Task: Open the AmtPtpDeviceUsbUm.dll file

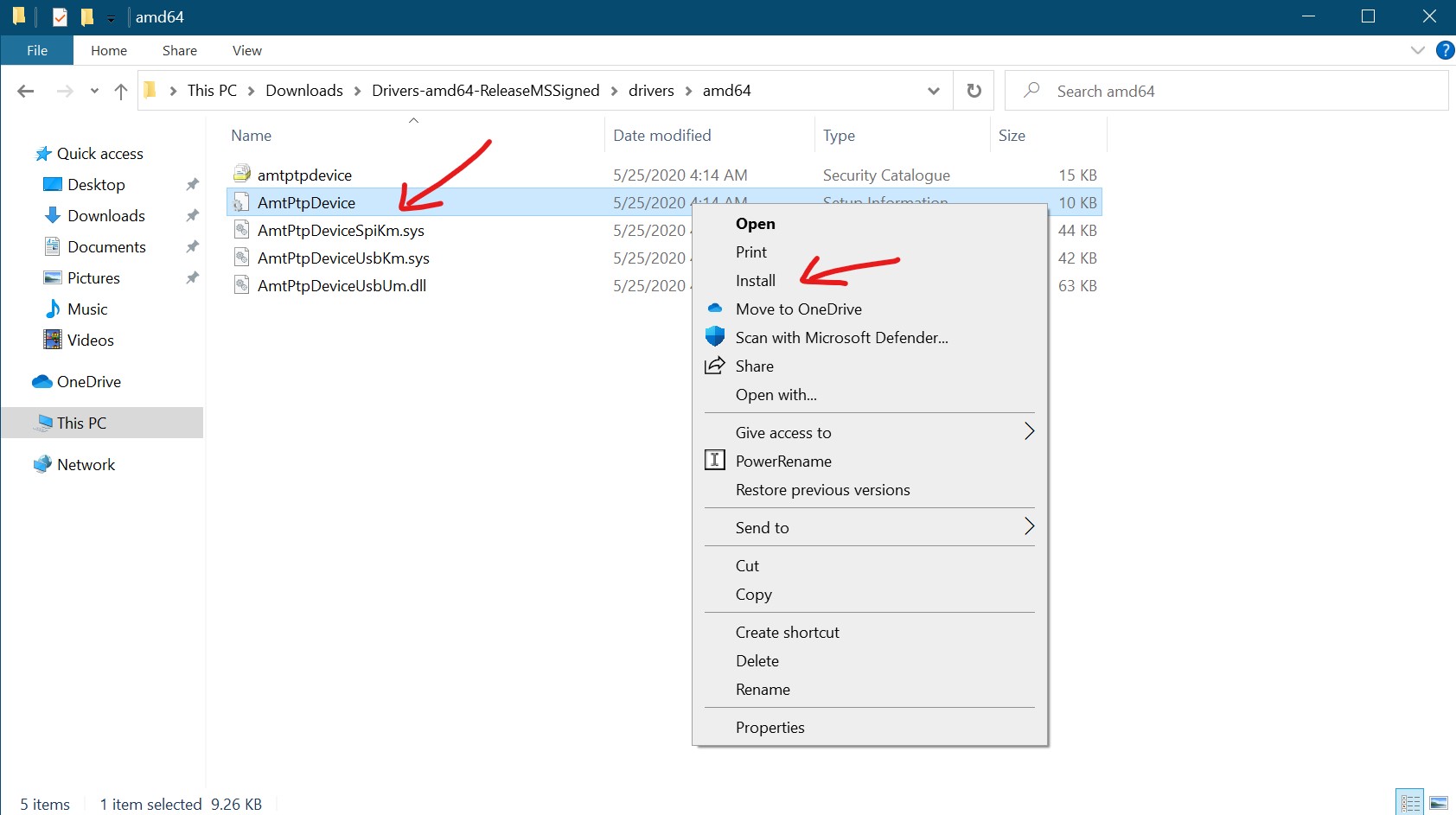Action: [x=342, y=286]
